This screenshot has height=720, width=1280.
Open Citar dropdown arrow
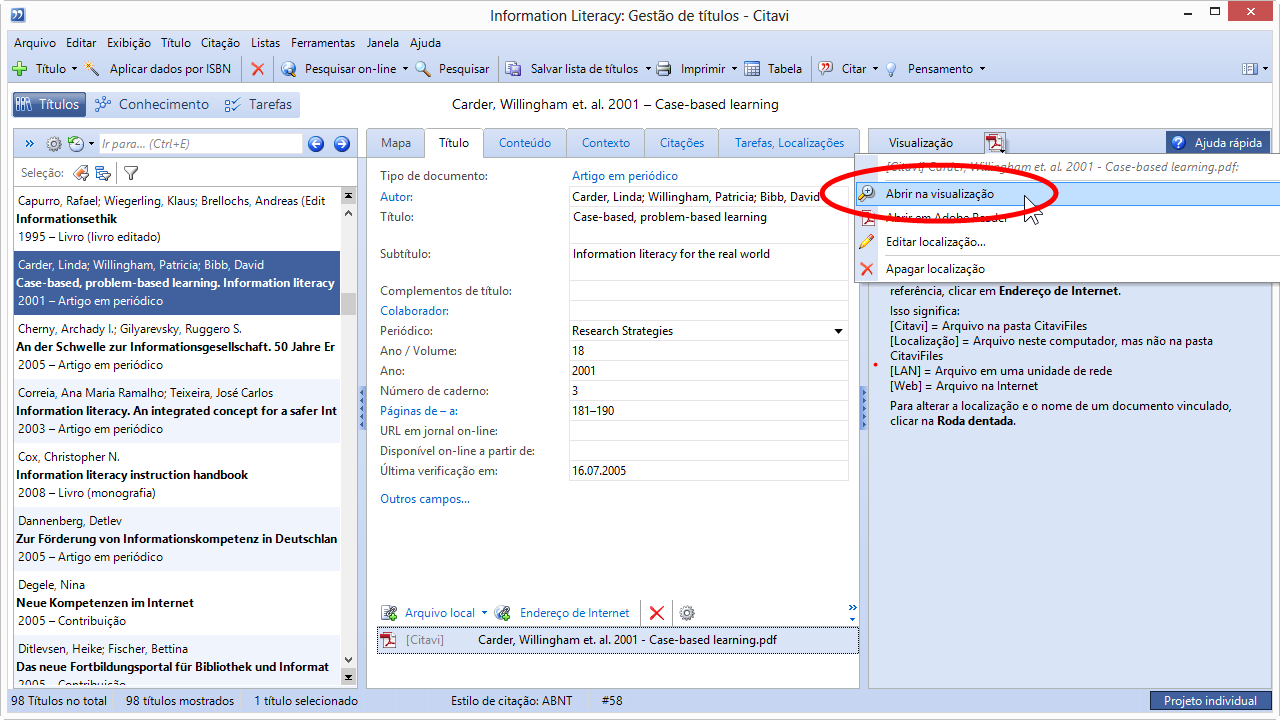[875, 69]
